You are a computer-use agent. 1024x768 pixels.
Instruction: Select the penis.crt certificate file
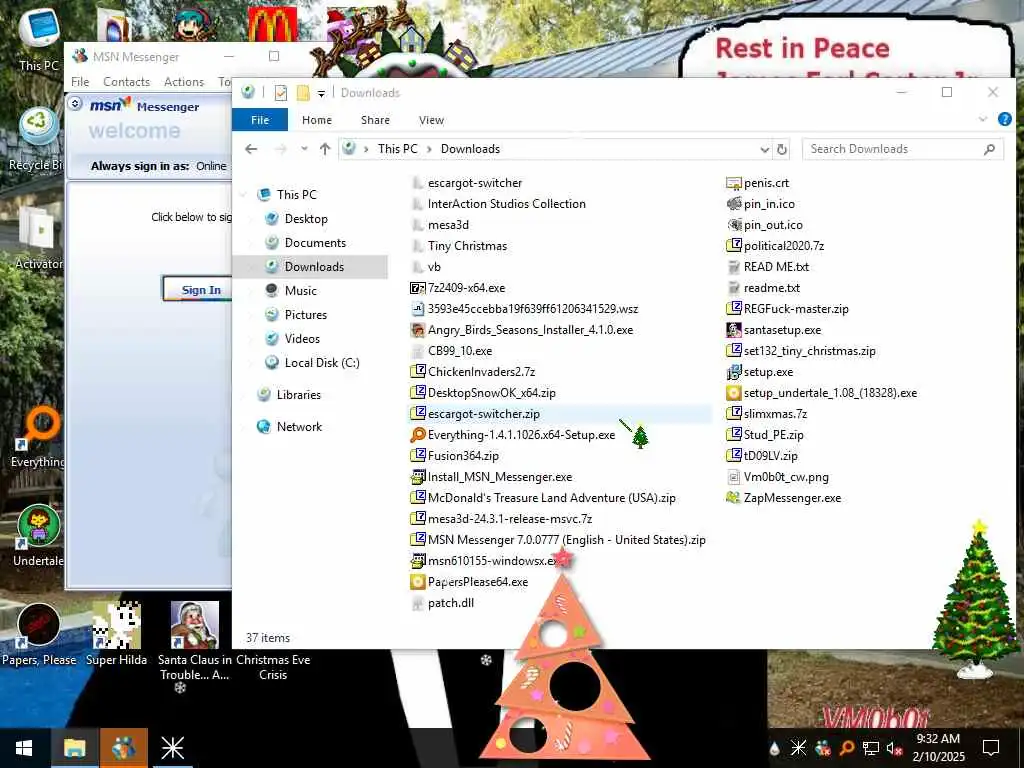[x=758, y=183]
